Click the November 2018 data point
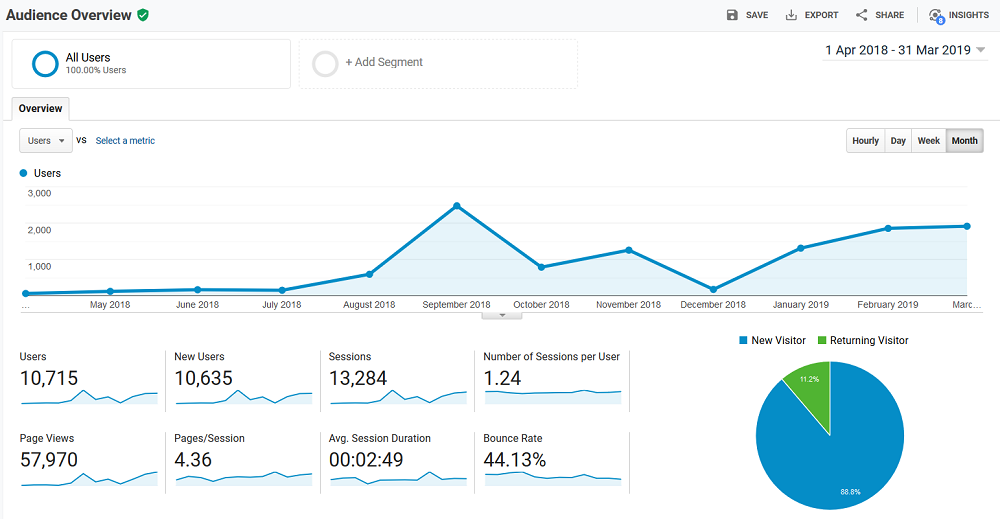The width and height of the screenshot is (1000, 519). [629, 250]
